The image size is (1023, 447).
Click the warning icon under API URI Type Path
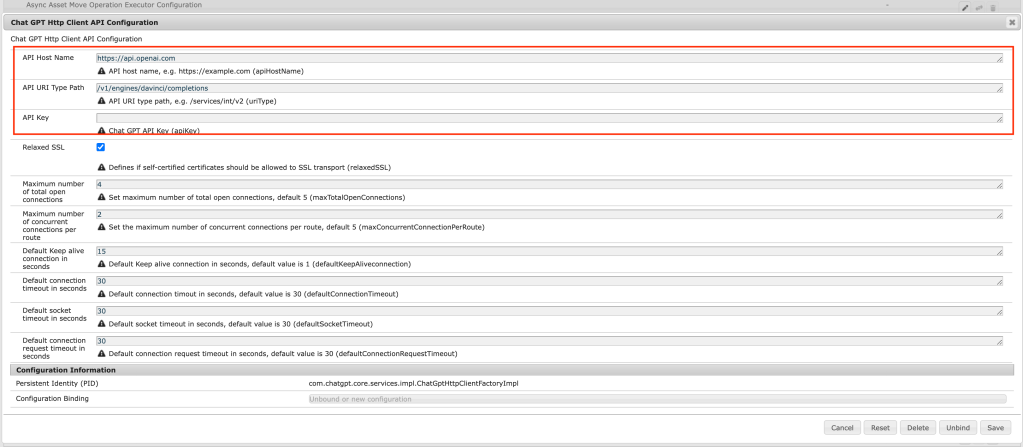coord(101,101)
